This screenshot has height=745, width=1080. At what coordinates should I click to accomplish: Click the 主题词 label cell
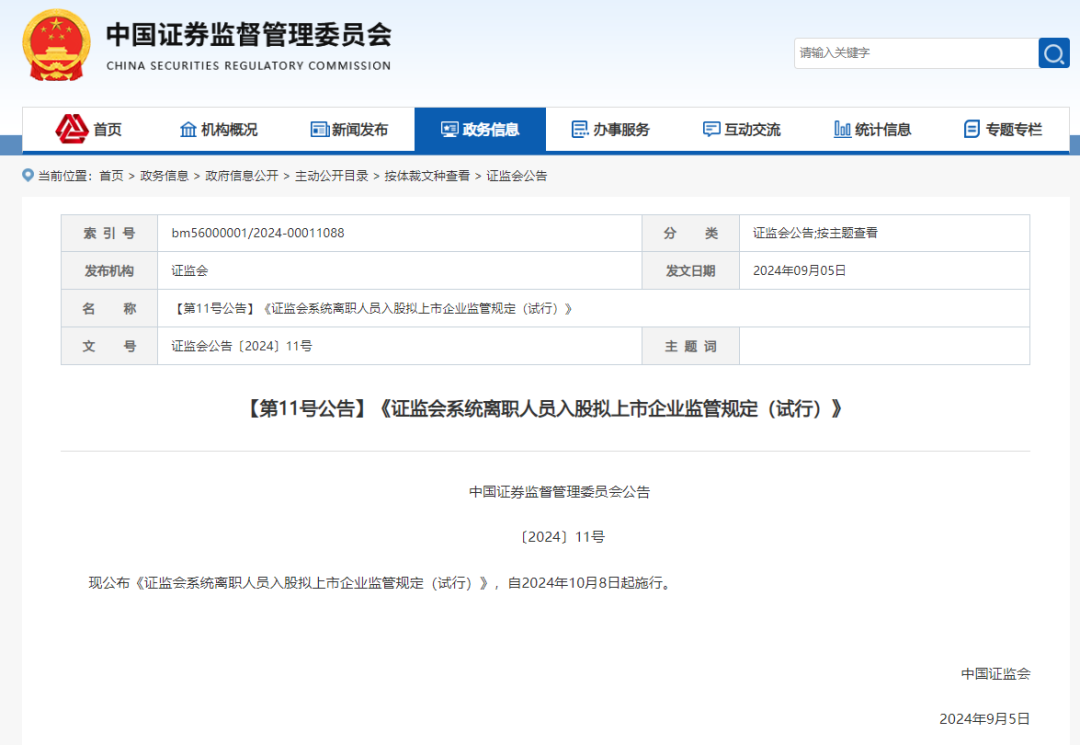coord(691,346)
